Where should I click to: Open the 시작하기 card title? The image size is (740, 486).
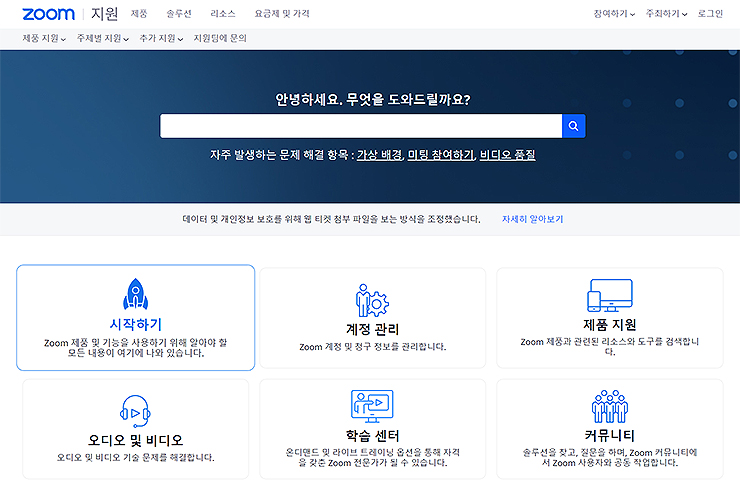tap(135, 324)
